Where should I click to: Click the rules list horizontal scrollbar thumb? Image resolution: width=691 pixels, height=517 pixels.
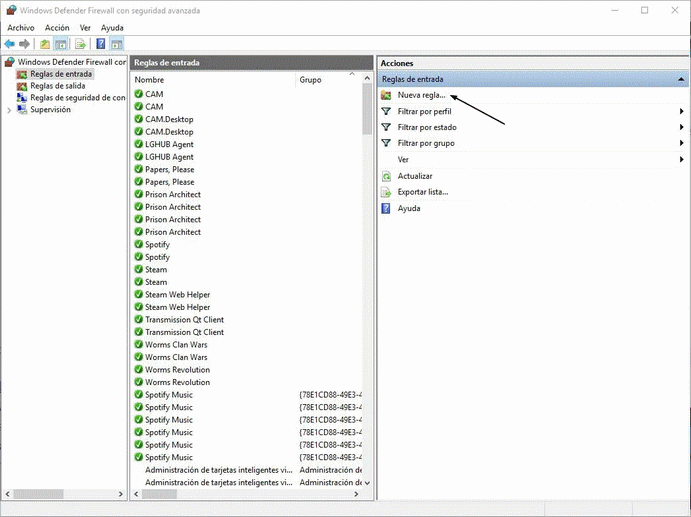(159, 494)
